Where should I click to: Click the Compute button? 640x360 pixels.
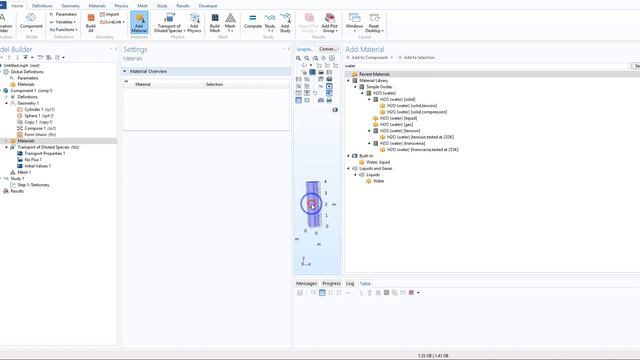(x=253, y=21)
